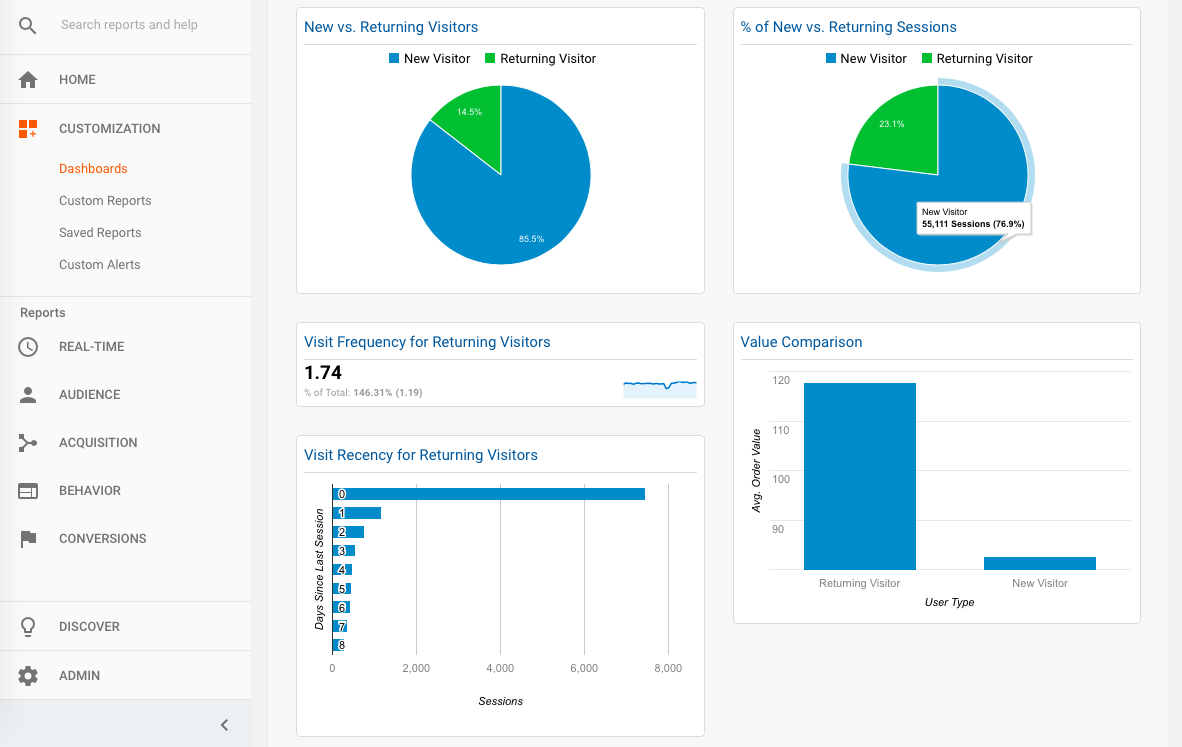The height and width of the screenshot is (747, 1182).
Task: Click the Real-Time clock icon
Action: pyautogui.click(x=28, y=347)
